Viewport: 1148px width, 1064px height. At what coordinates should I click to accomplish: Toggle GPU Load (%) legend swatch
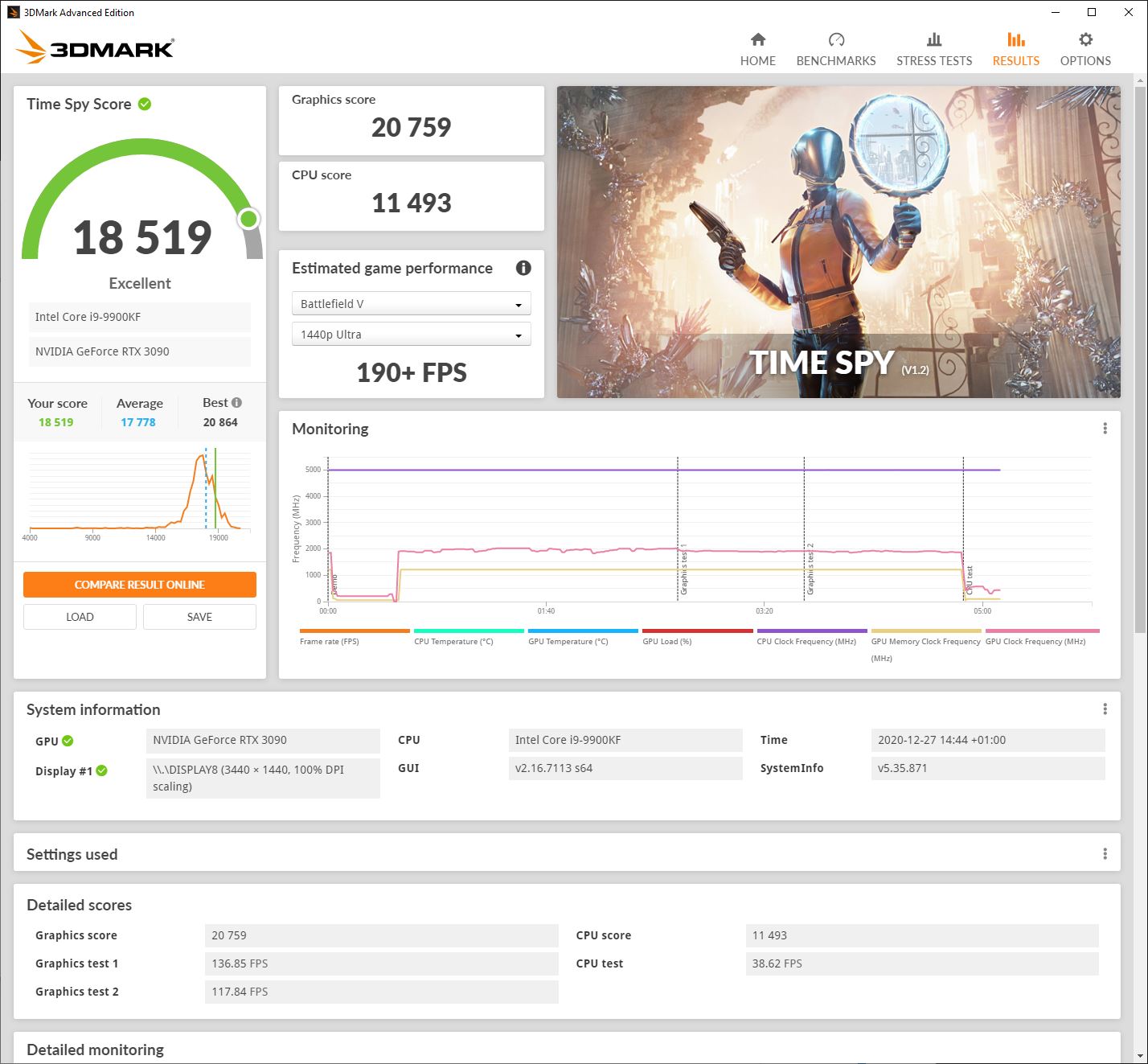coord(697,631)
